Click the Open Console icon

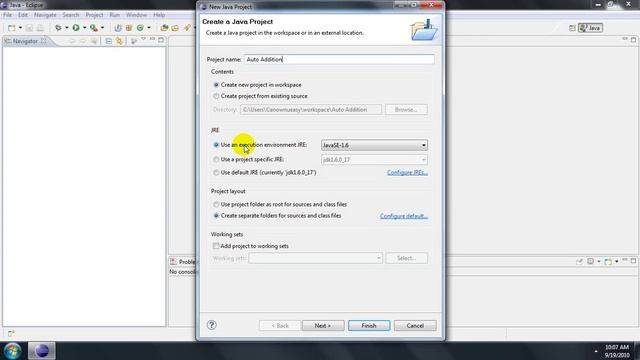(x=608, y=261)
